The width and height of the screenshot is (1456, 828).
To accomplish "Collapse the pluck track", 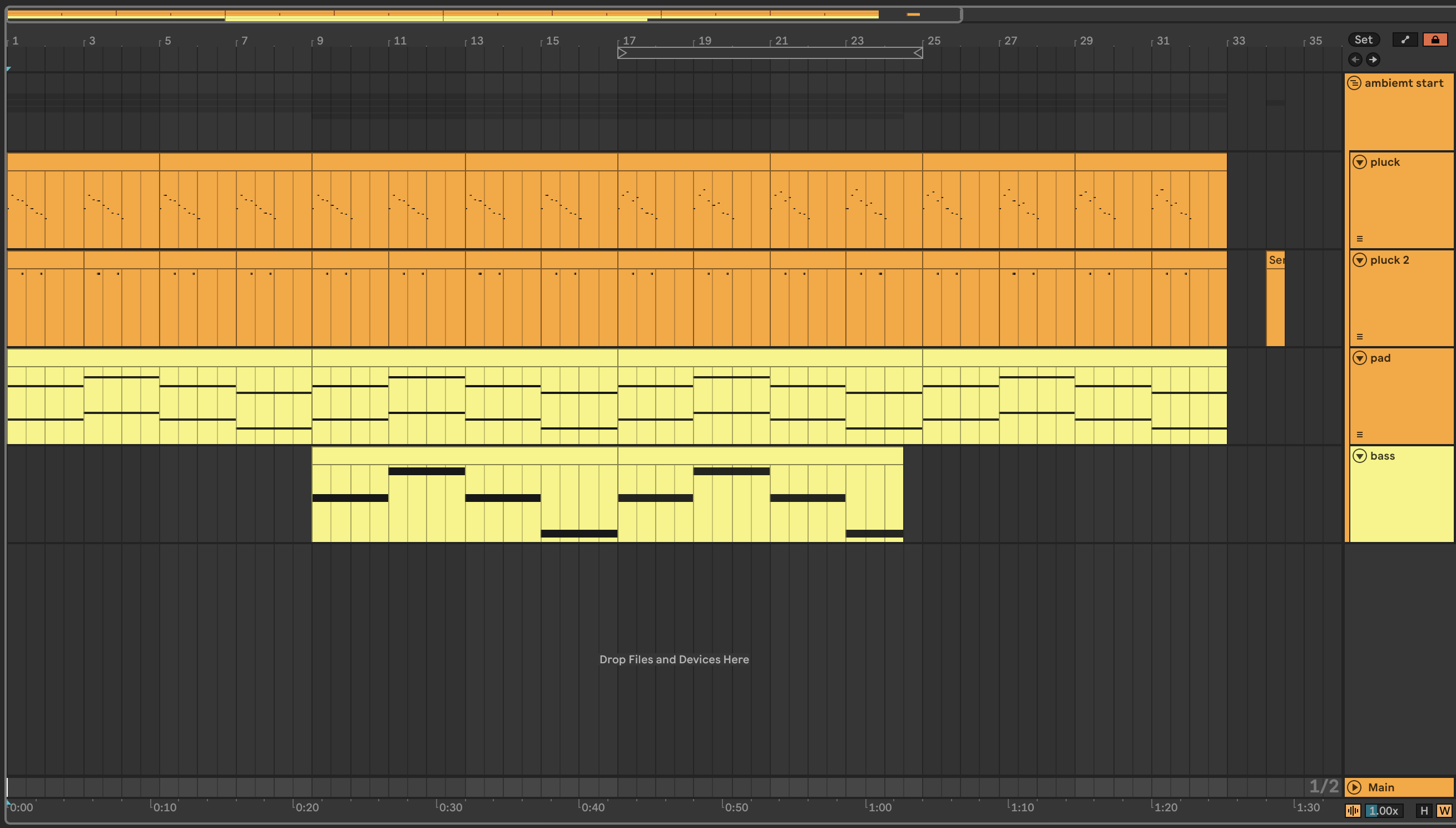I will [1359, 162].
